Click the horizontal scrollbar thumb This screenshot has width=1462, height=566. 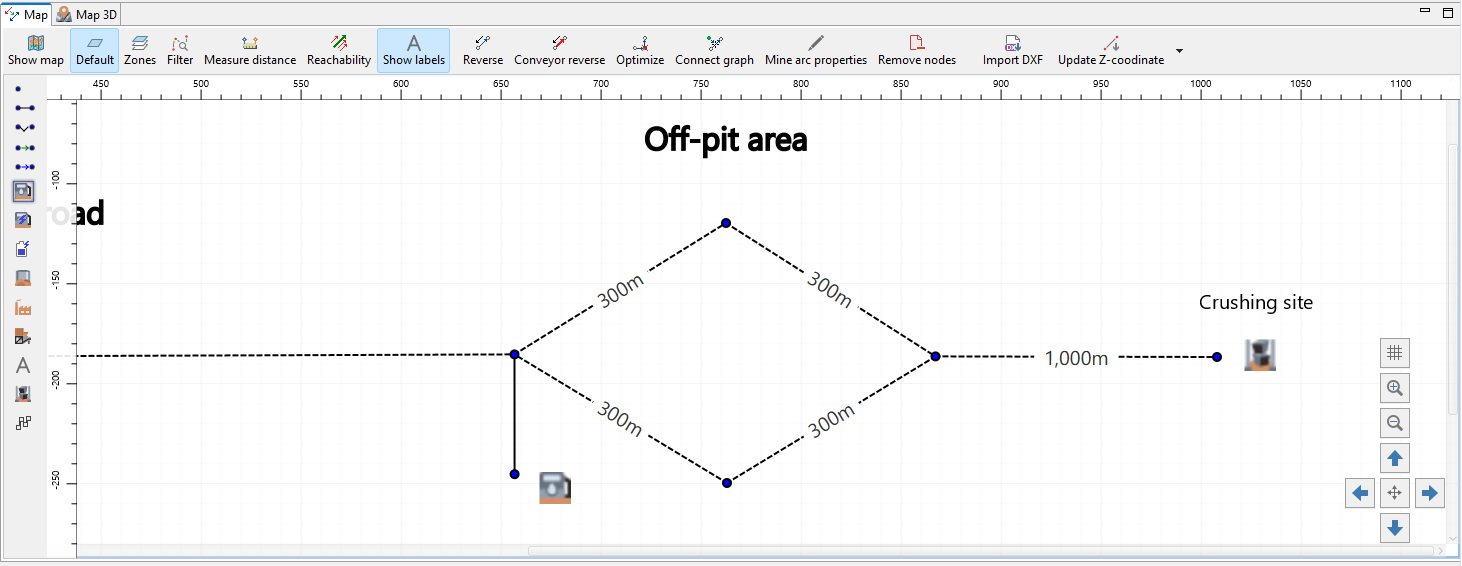pyautogui.click(x=980, y=551)
